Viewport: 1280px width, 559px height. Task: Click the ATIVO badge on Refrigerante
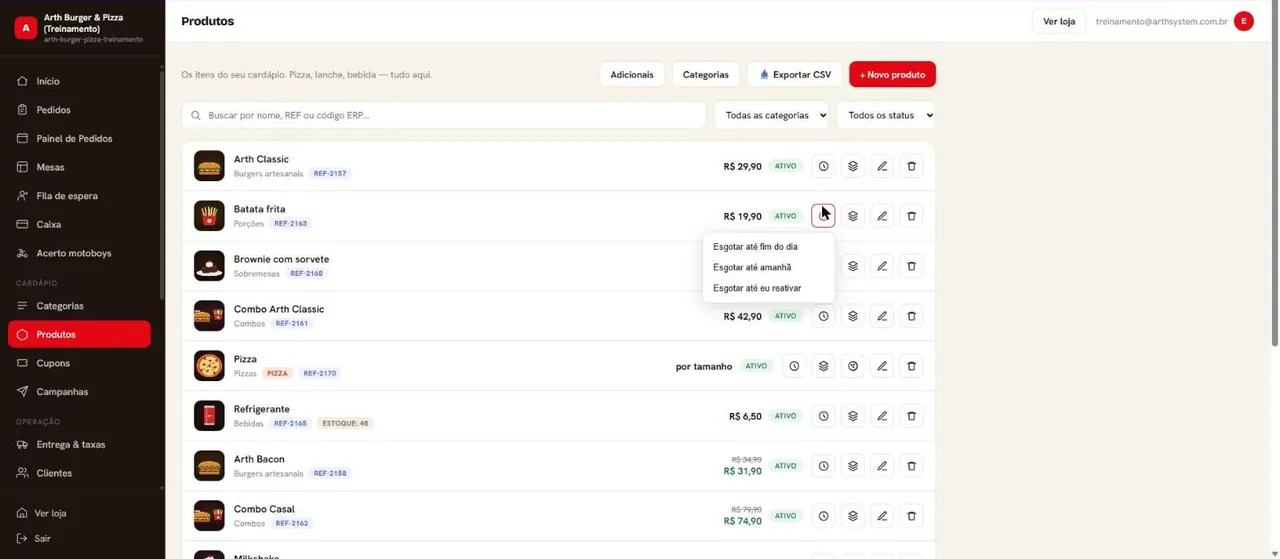pos(786,416)
